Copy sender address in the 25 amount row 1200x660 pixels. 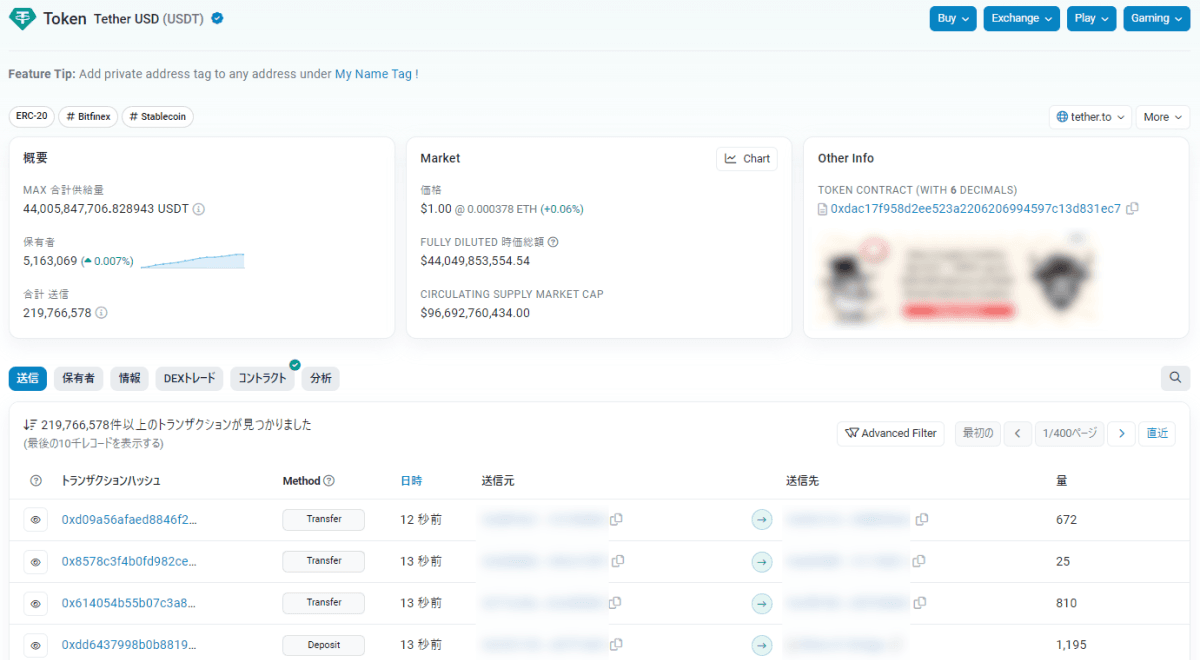(x=617, y=561)
